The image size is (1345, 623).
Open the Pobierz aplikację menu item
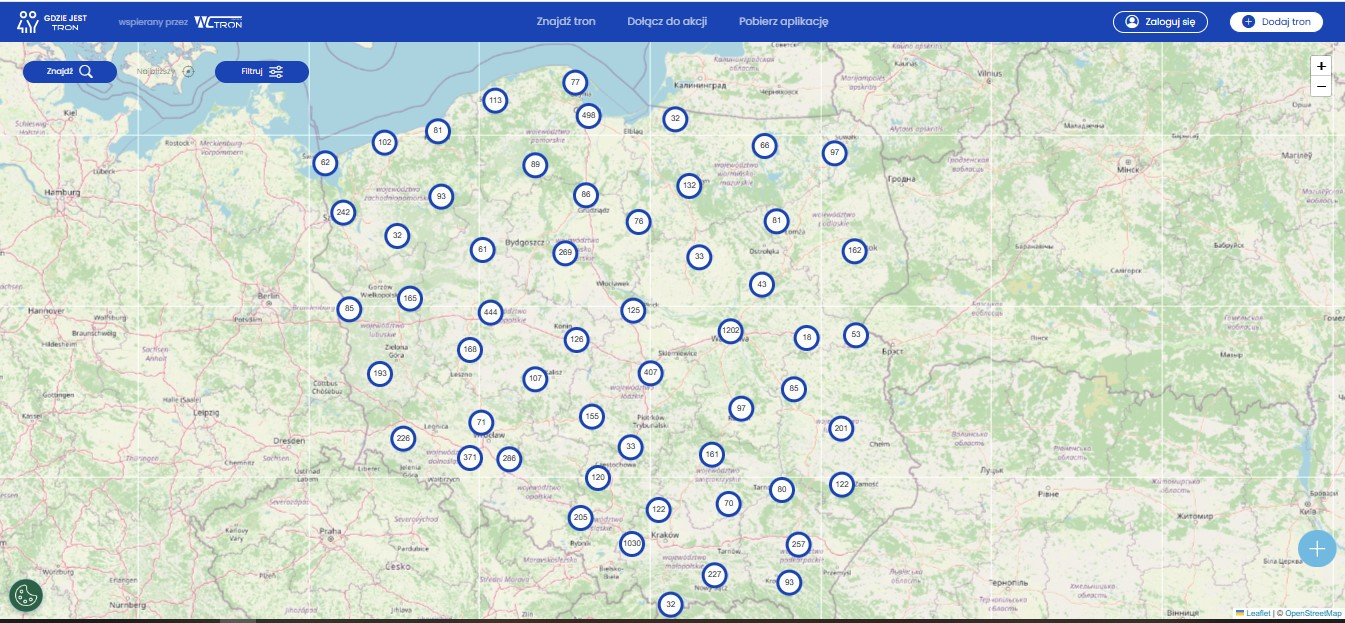pyautogui.click(x=784, y=21)
